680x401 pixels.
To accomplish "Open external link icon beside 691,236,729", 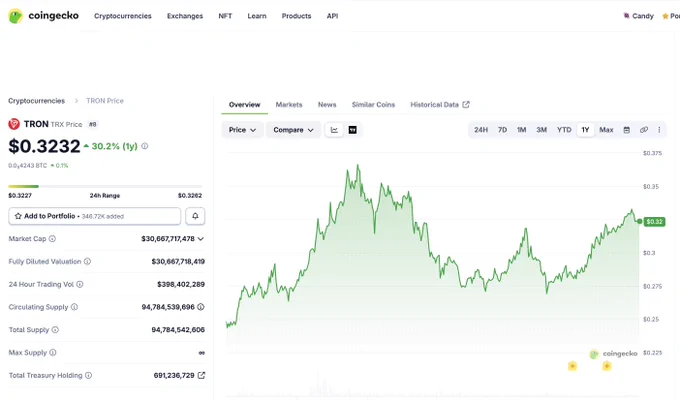I will 201,375.
